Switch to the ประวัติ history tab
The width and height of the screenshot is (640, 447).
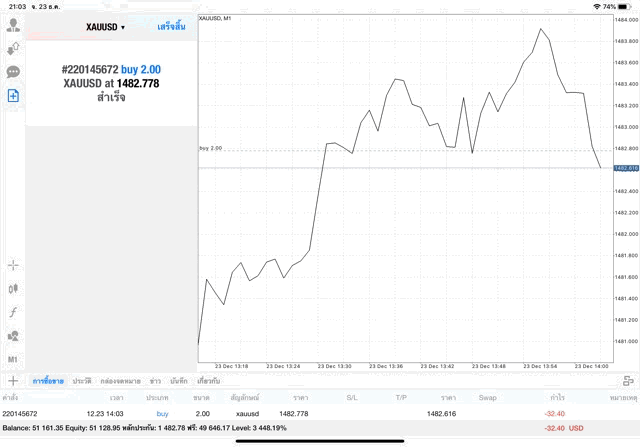pyautogui.click(x=82, y=381)
